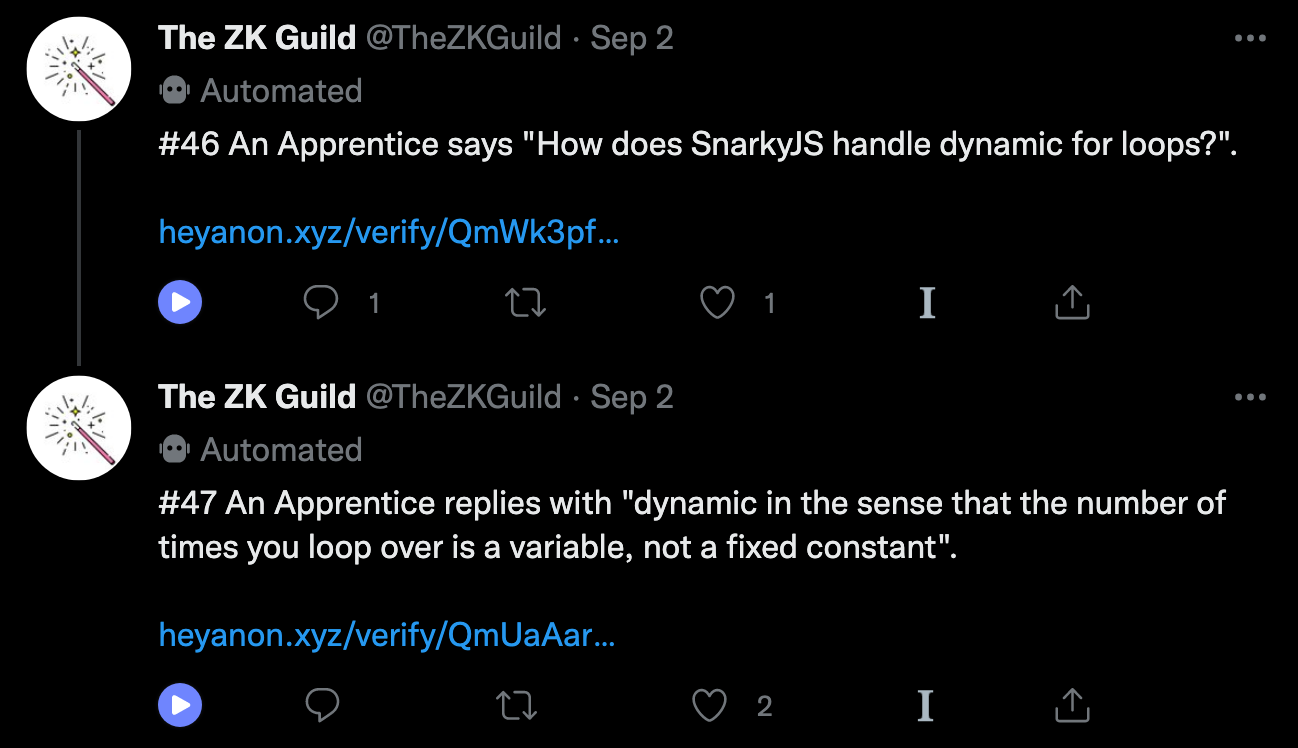This screenshot has height=748, width=1298.
Task: Retweet the #46 Apprentice tweet
Action: coord(522,302)
